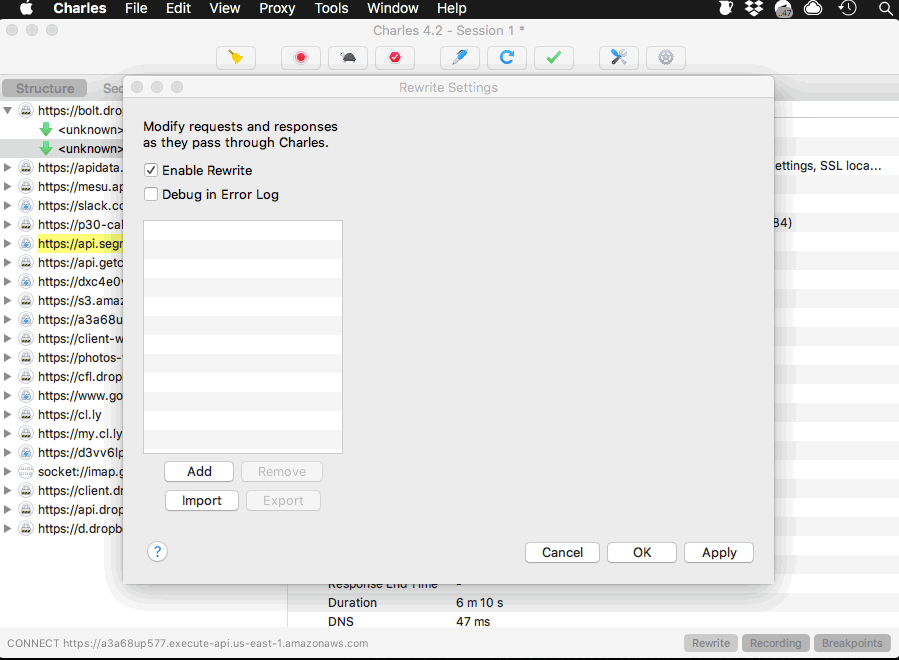Check the Debug in Error Log checkbox
This screenshot has height=660, width=899.
(x=151, y=195)
